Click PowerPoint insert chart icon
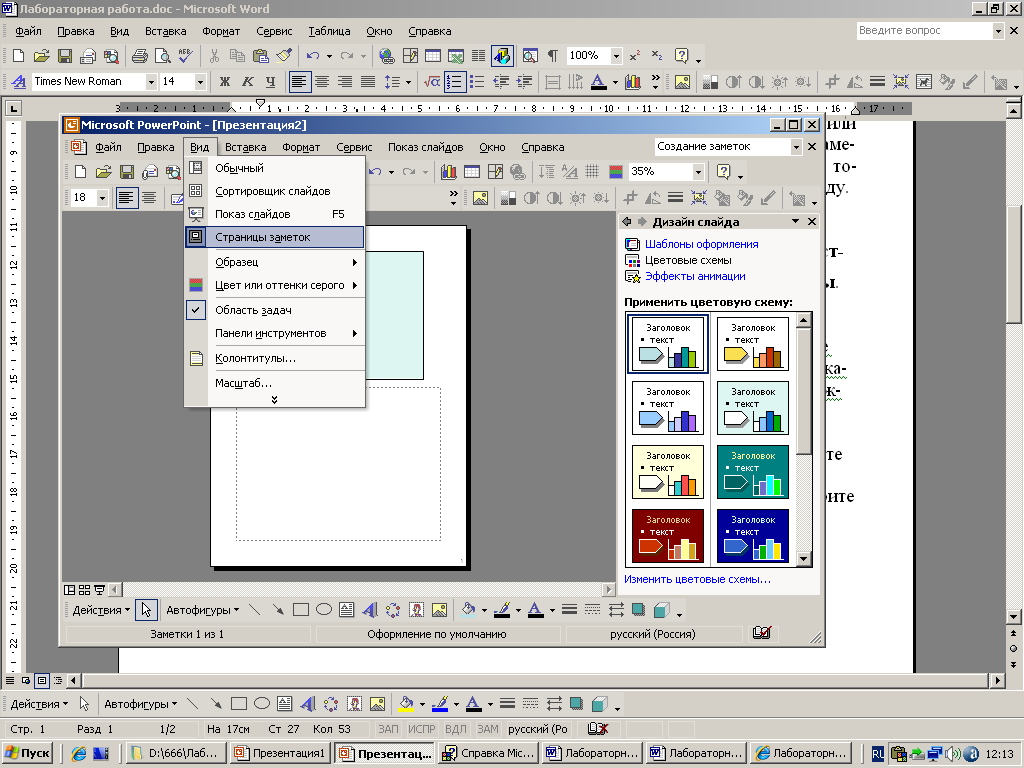 pyautogui.click(x=449, y=172)
